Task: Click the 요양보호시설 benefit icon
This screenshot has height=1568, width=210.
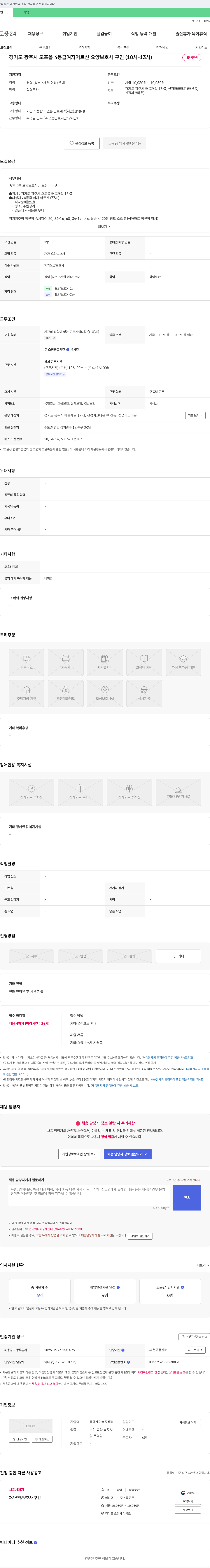Action: [x=105, y=693]
